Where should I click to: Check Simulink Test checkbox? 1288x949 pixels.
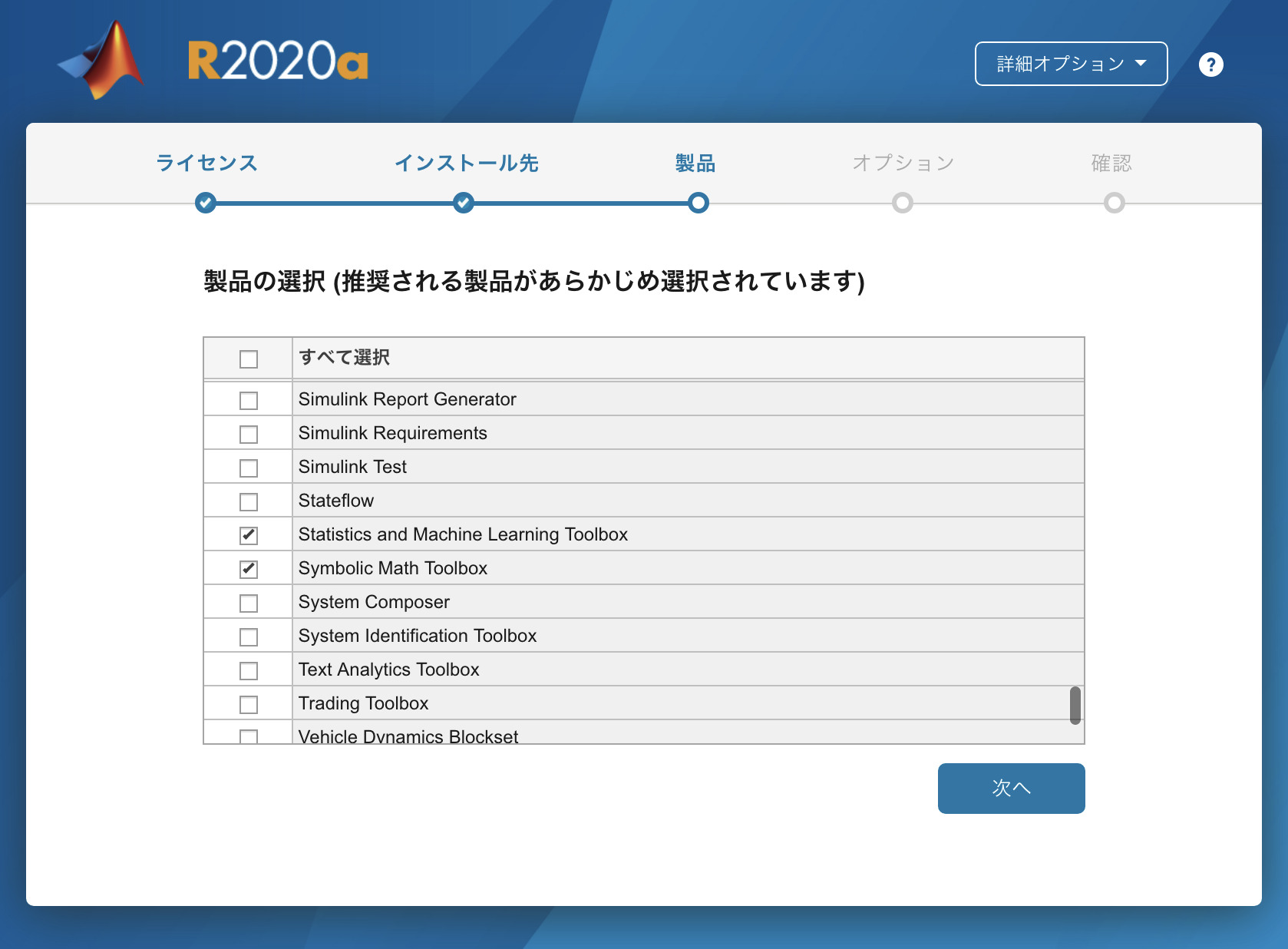(249, 468)
